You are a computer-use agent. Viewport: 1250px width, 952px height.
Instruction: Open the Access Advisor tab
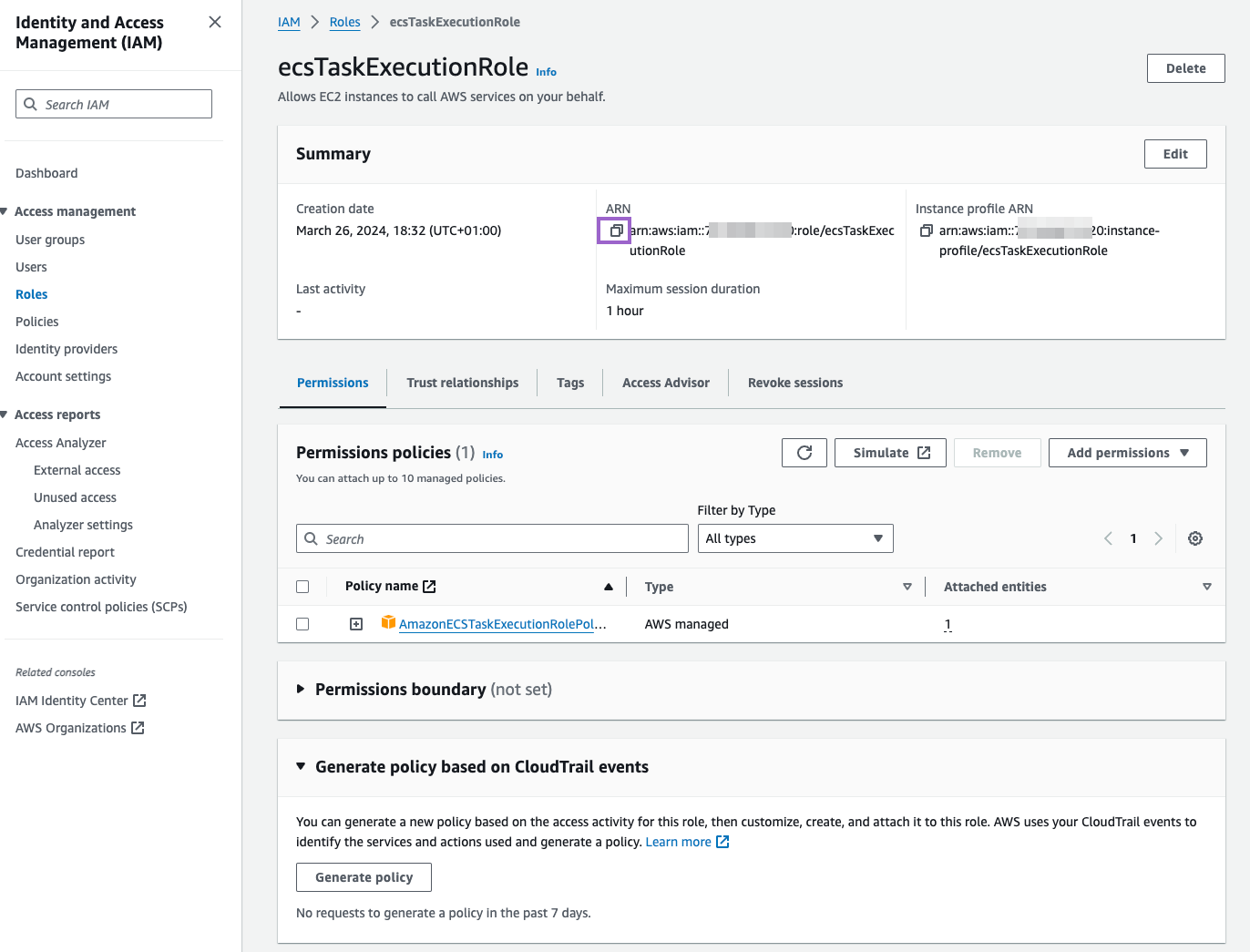tap(665, 383)
